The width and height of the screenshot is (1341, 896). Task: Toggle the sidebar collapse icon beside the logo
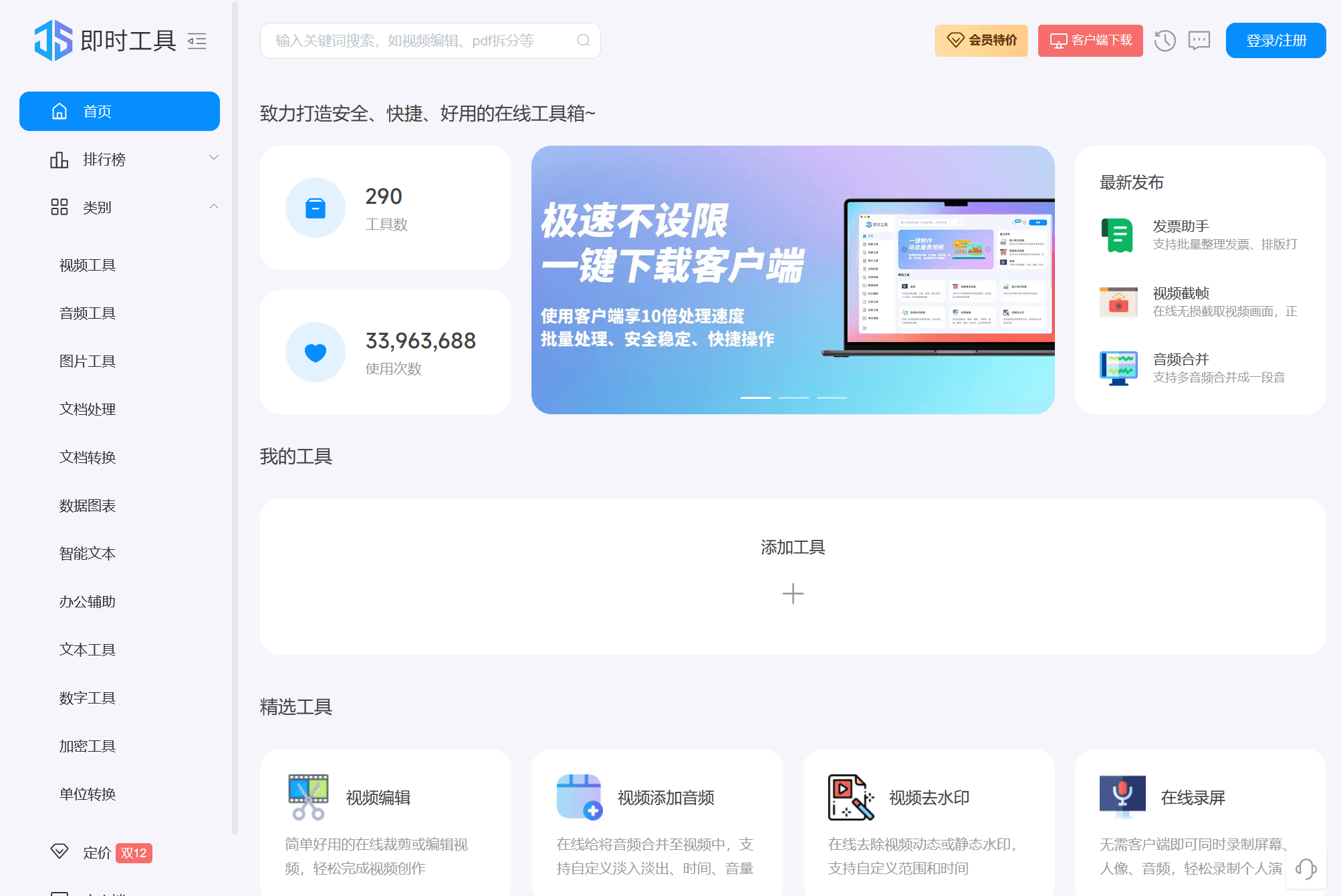[x=197, y=41]
